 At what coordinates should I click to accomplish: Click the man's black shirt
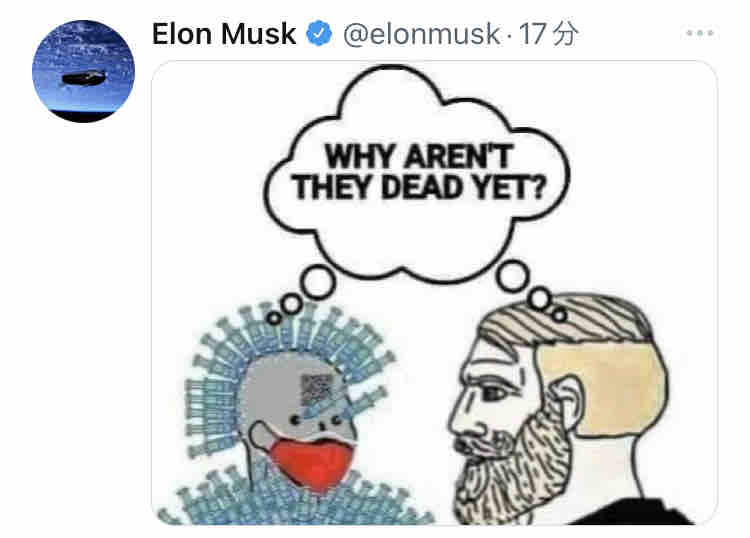(634, 512)
